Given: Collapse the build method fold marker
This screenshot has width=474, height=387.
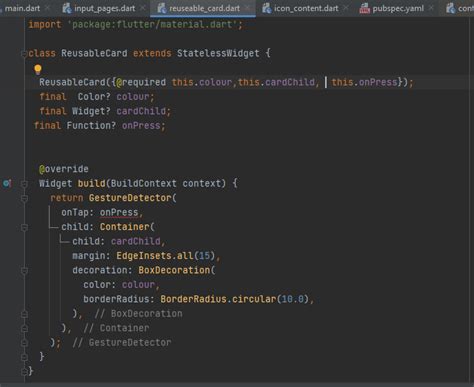Looking at the screenshot, I should 24,183.
